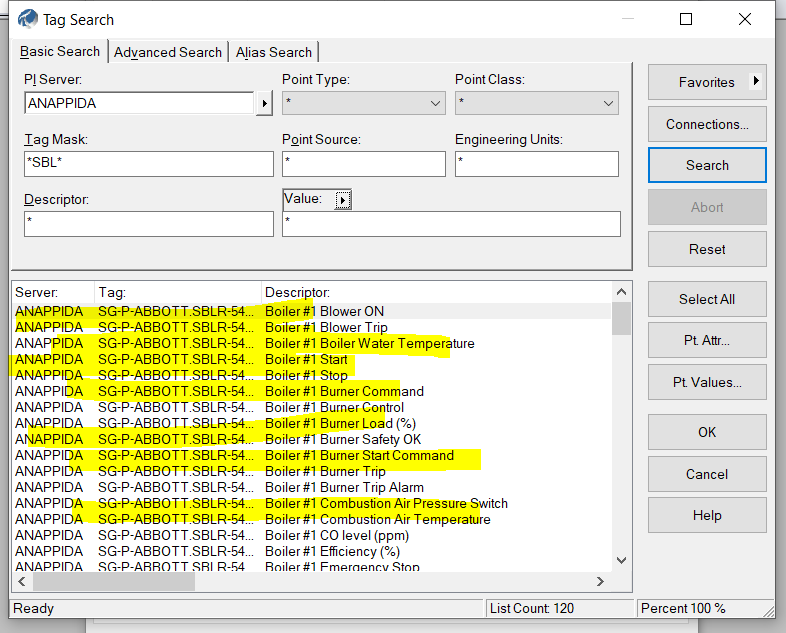The width and height of the screenshot is (786, 633).
Task: Select row 'Boiler #1 Start'
Action: [x=312, y=359]
